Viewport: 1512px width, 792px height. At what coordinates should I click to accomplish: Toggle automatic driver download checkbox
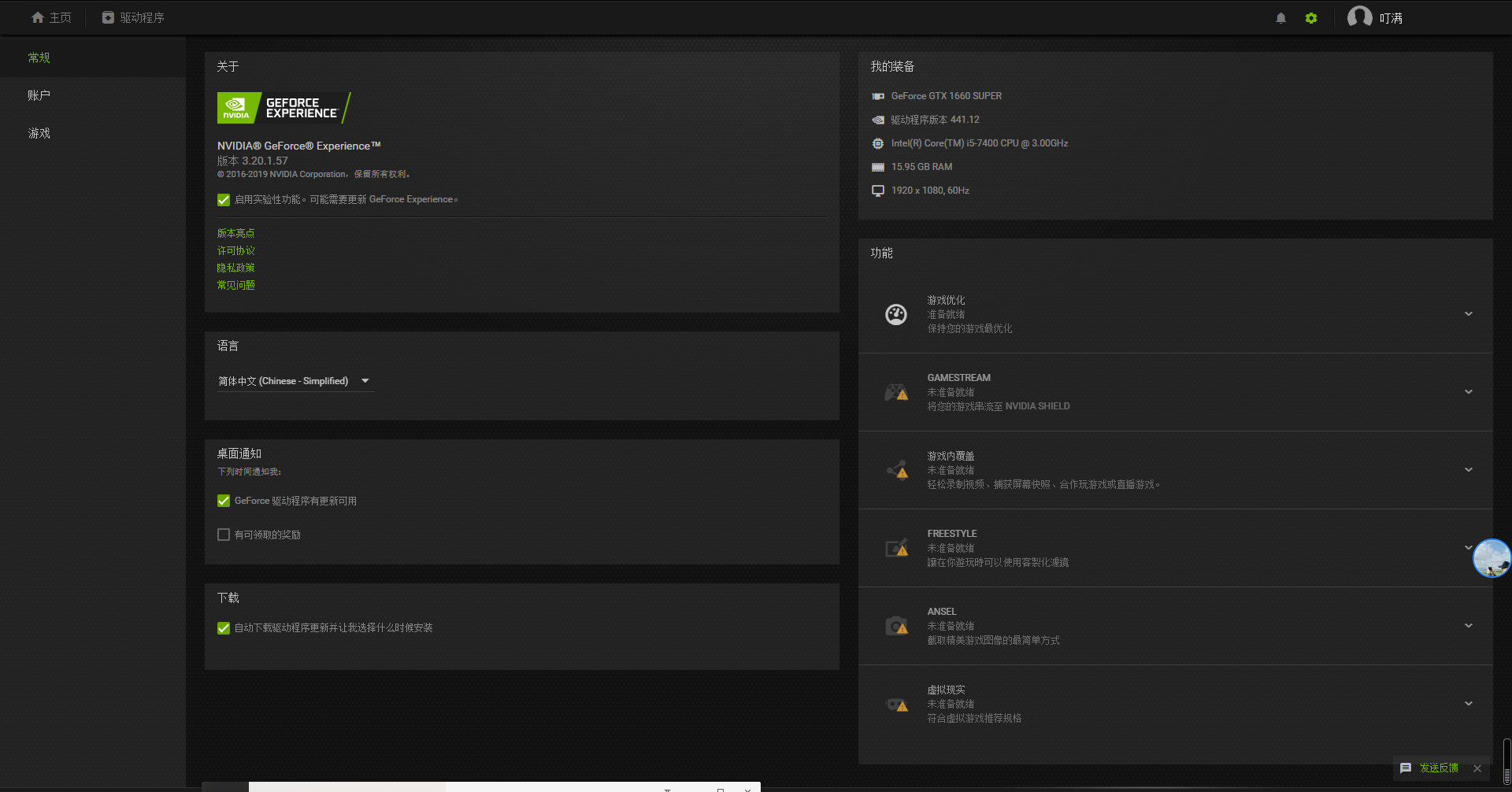tap(224, 628)
